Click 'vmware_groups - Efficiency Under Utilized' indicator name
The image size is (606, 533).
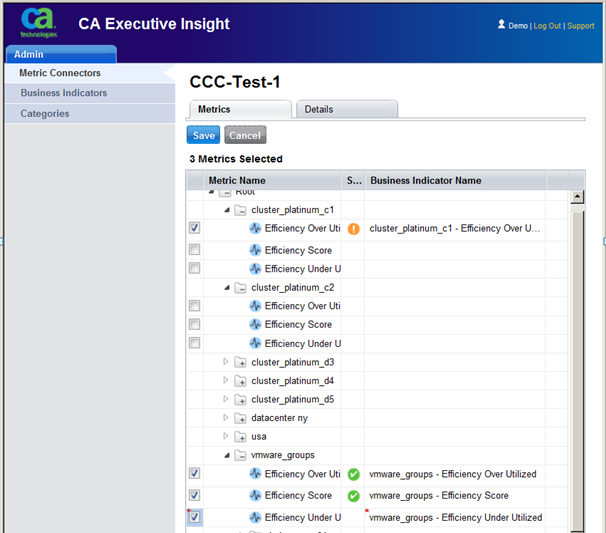[x=456, y=518]
